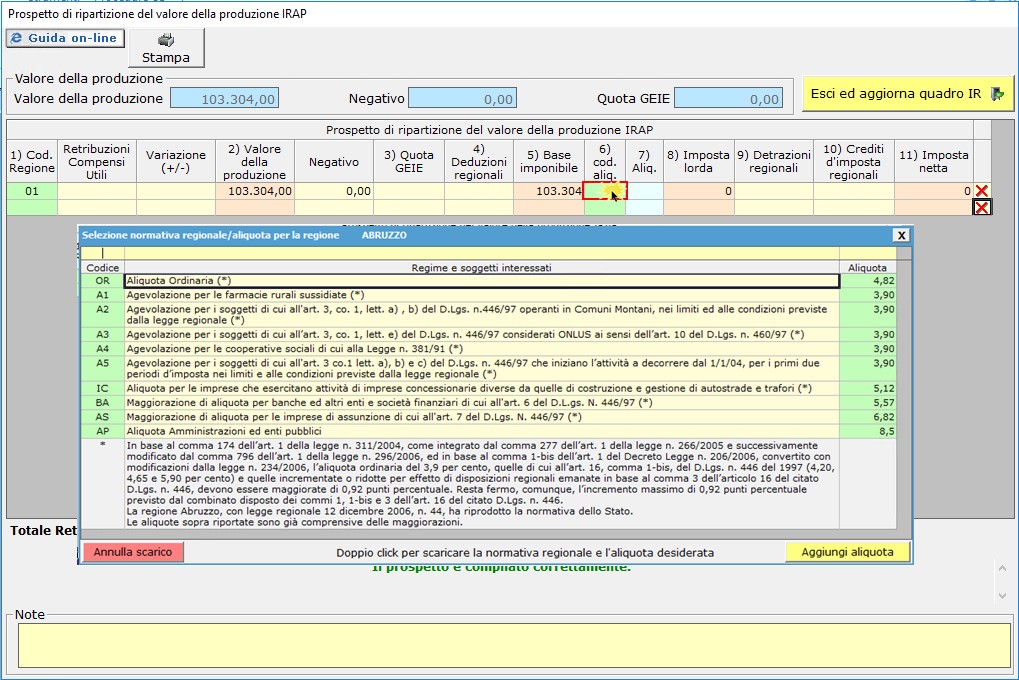Open the Guida on-line help
1019x680 pixels.
pos(65,38)
